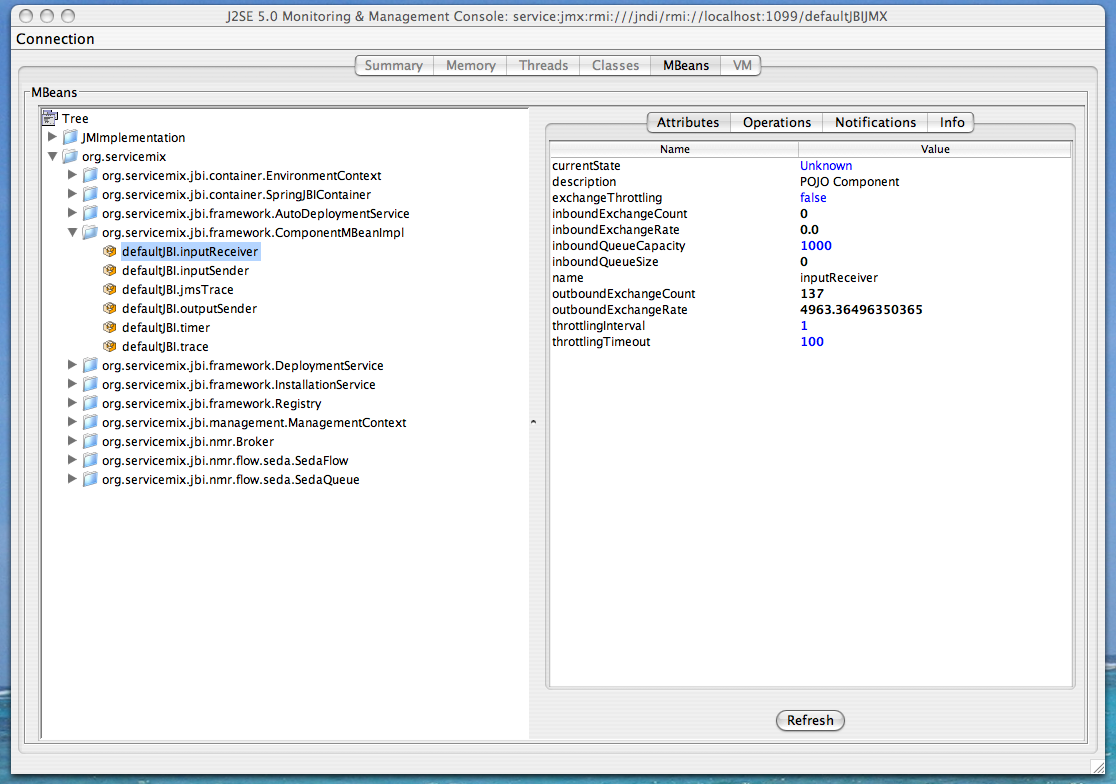Select the exchangeThrottling false value

click(x=813, y=198)
